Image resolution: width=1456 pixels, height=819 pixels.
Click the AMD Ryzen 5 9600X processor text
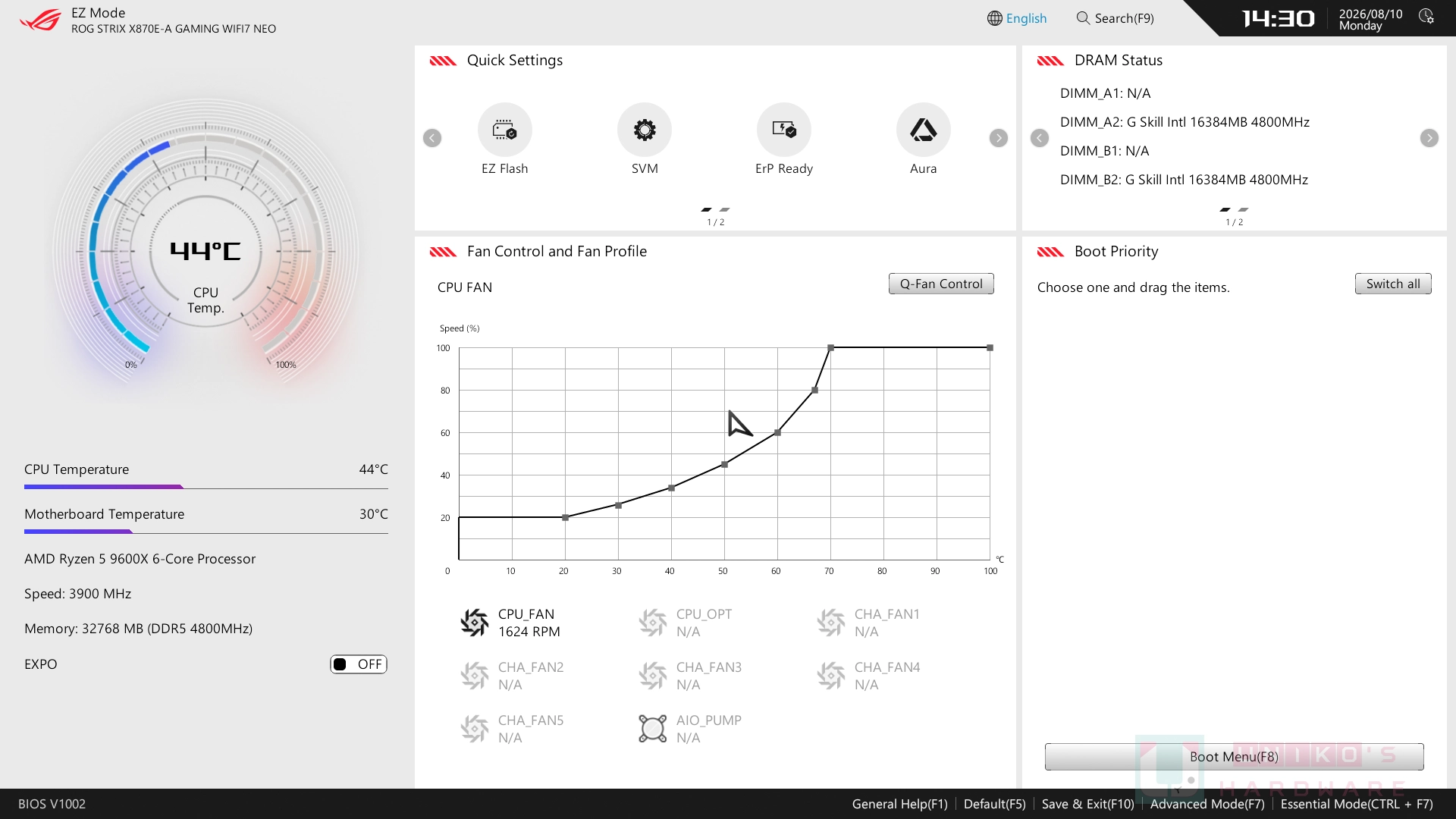(140, 559)
